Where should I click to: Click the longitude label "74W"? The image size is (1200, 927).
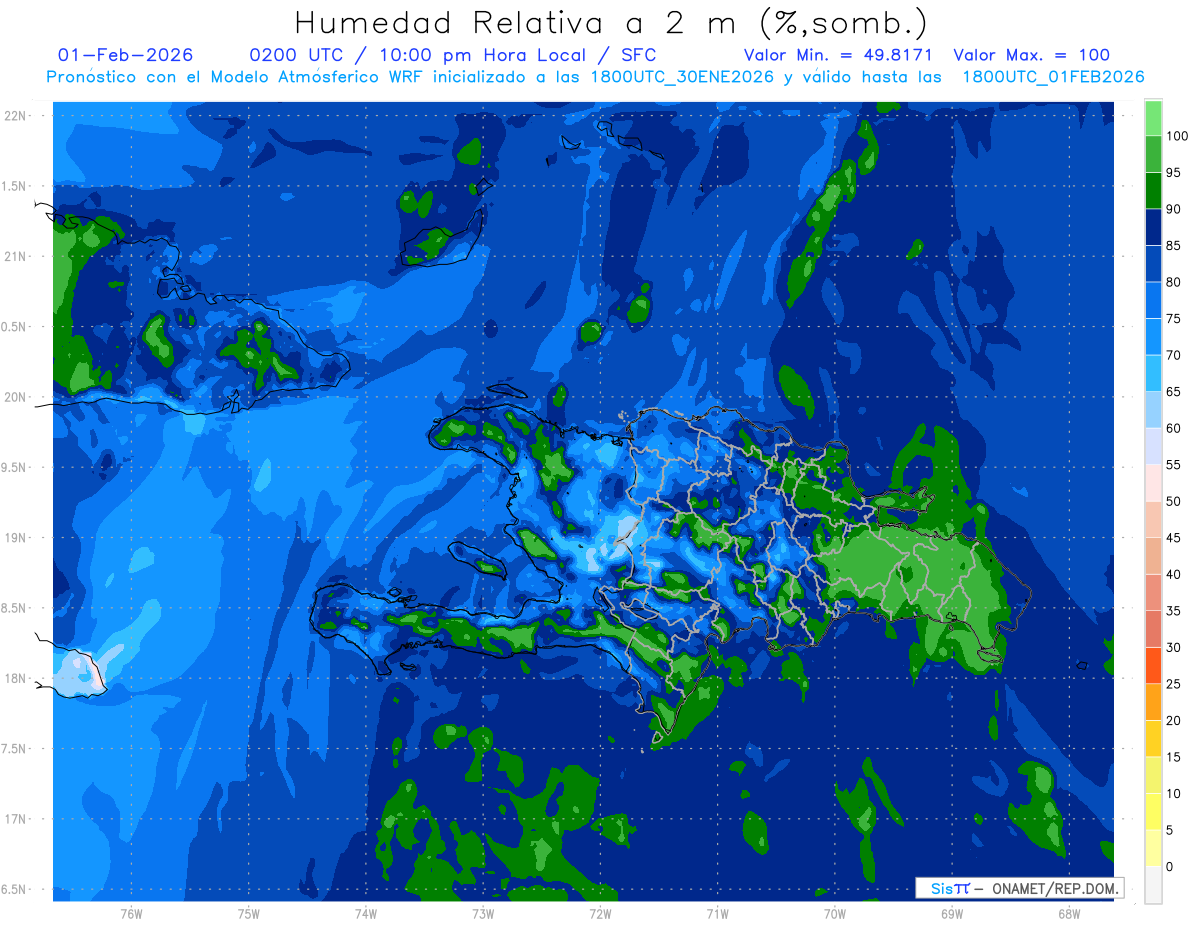coord(365,913)
